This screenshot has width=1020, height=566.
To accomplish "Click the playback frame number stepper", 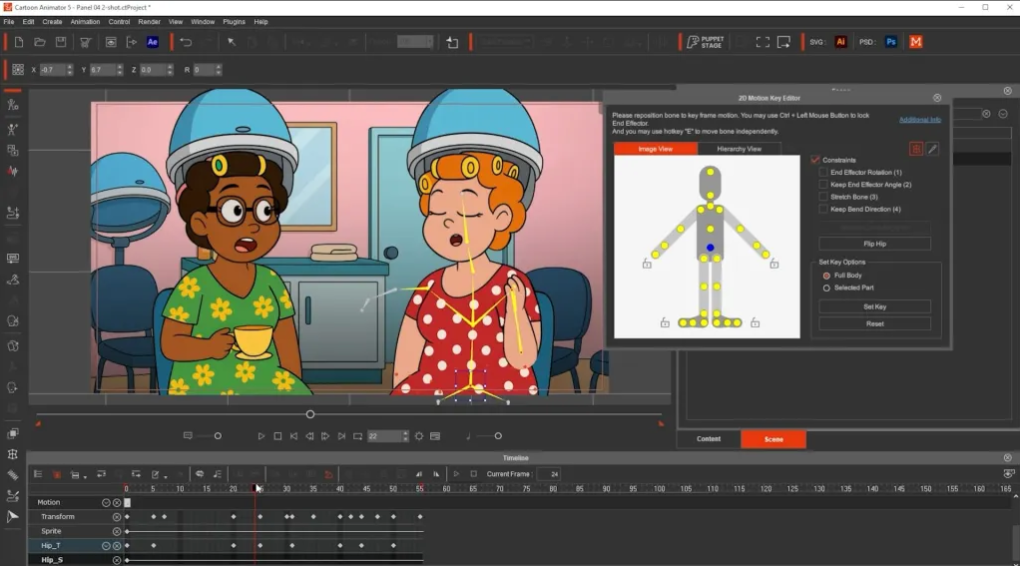I will click(405, 436).
